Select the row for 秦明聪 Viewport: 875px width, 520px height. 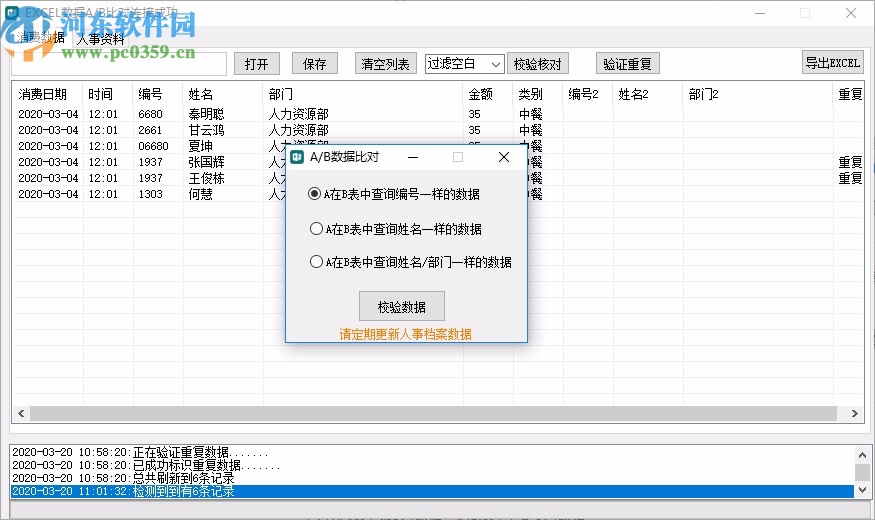tap(438, 114)
